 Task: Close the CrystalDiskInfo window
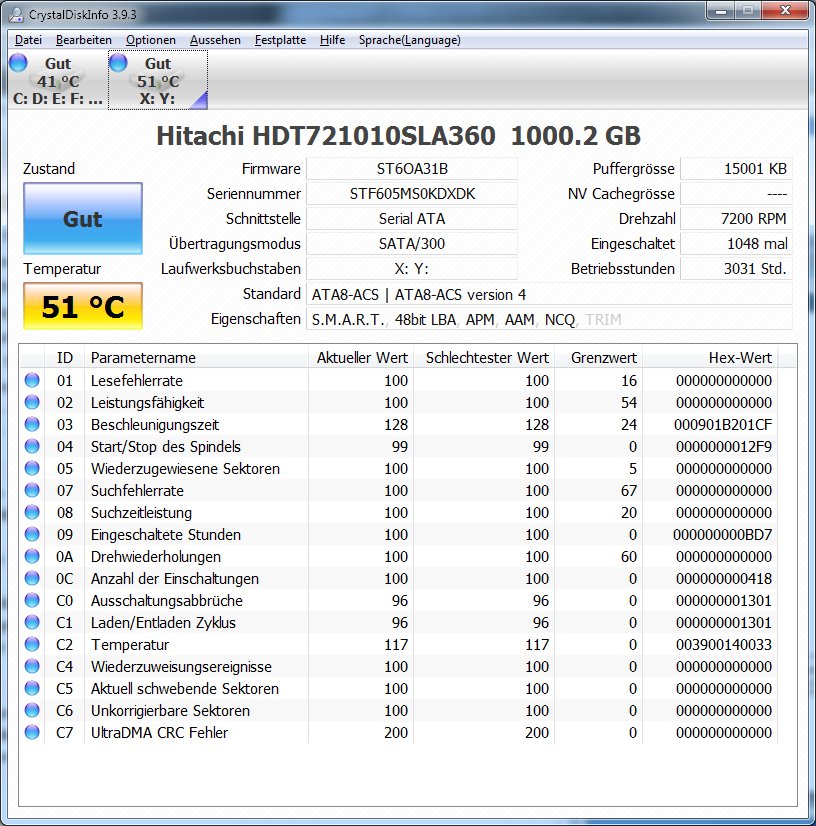785,11
